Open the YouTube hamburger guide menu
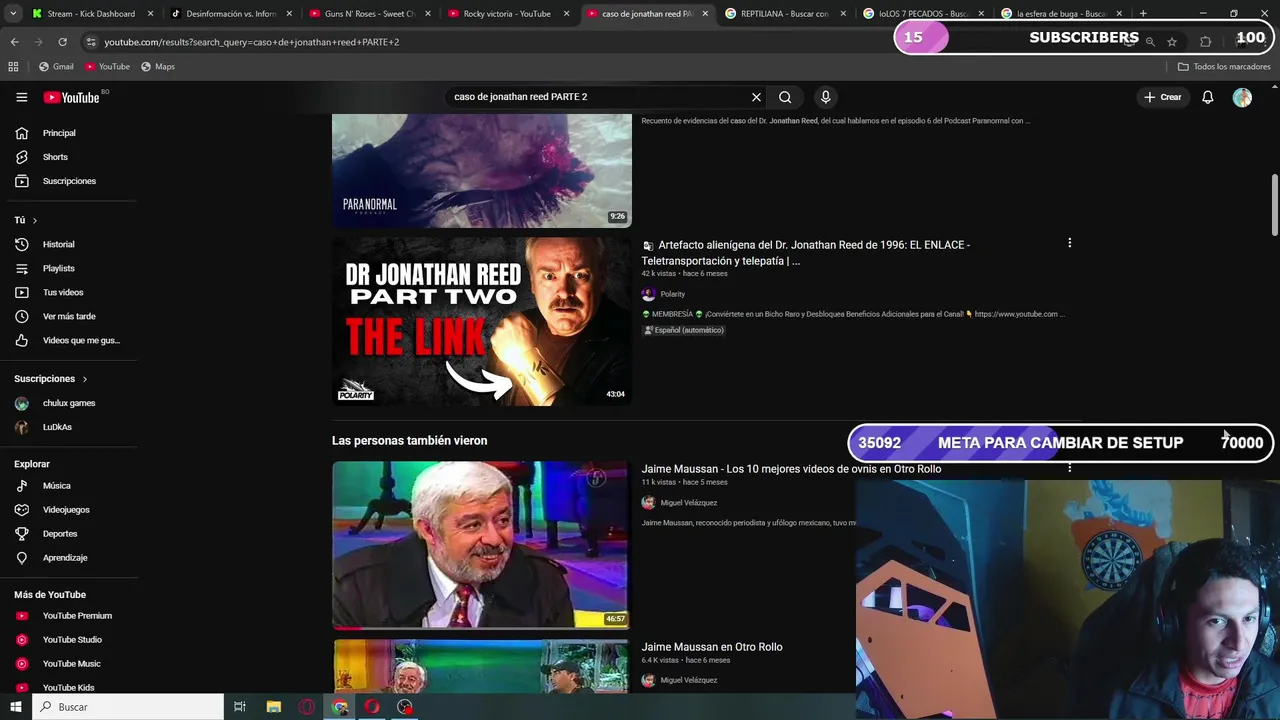This screenshot has width=1280, height=720. tap(21, 97)
